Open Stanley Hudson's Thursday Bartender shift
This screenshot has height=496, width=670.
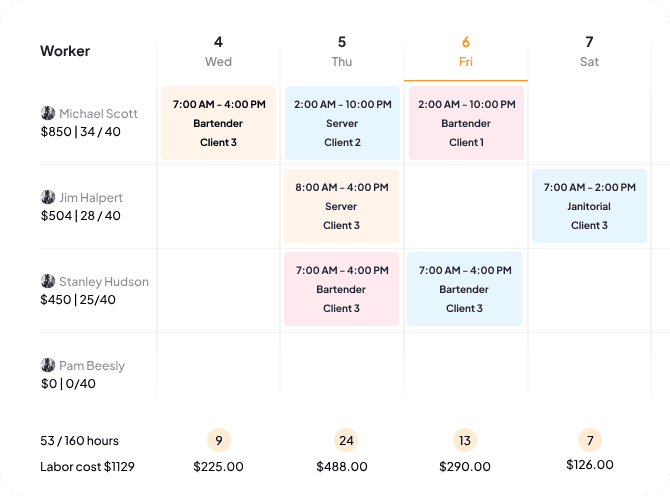click(341, 289)
